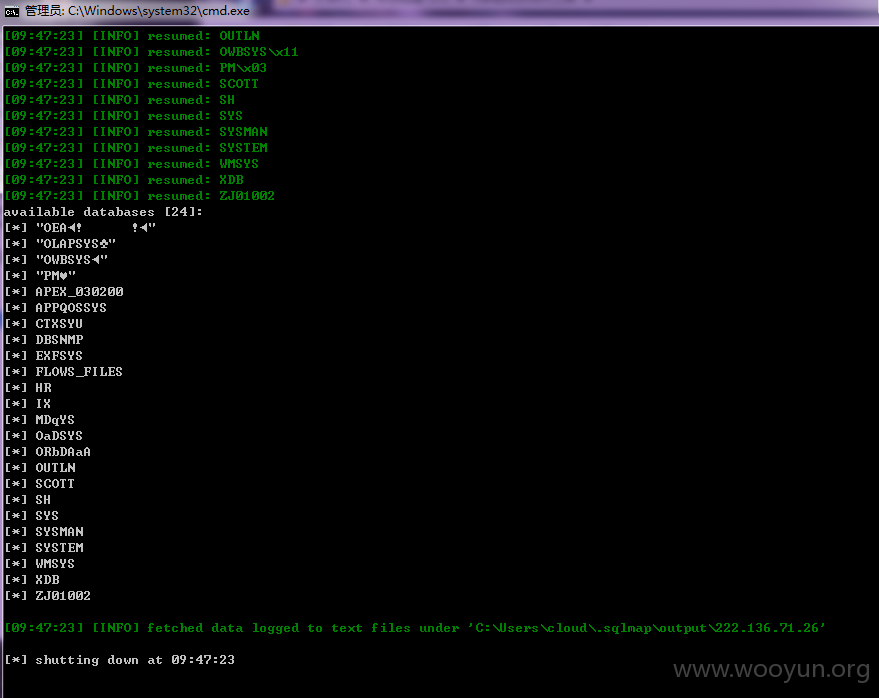Click the SCOTT entry in database list
This screenshot has height=698, width=879.
(39, 484)
